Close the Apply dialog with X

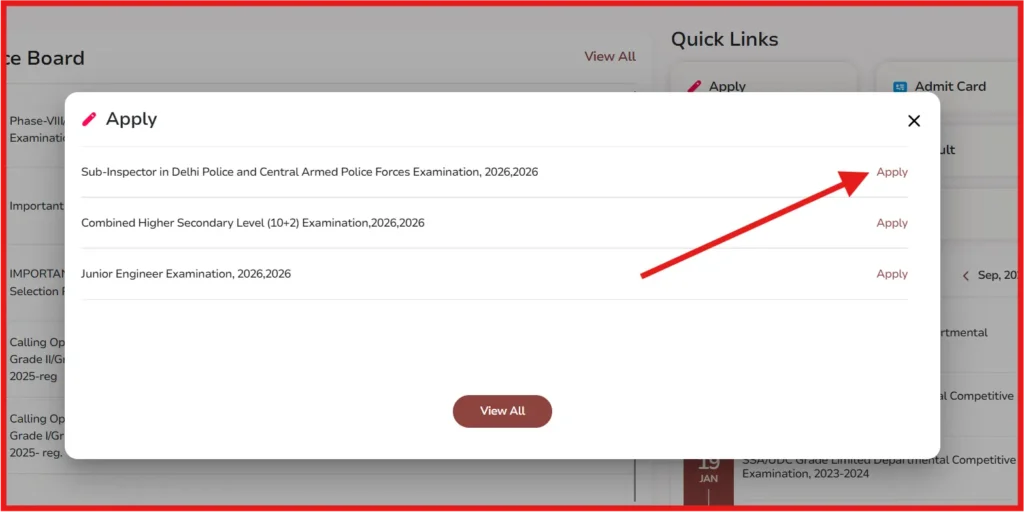point(914,121)
